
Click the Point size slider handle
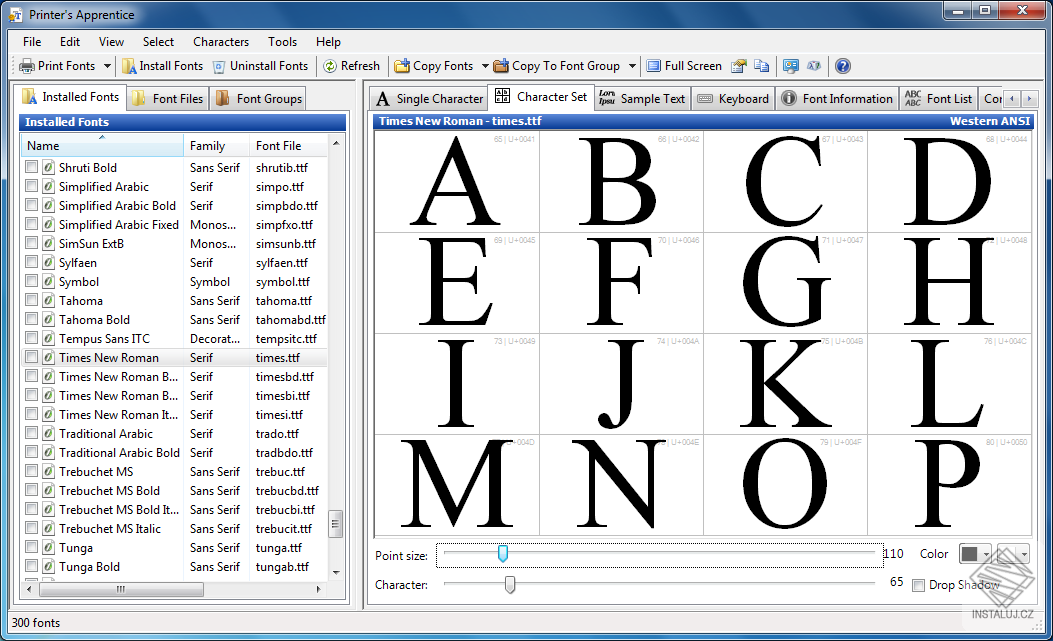(x=502, y=554)
